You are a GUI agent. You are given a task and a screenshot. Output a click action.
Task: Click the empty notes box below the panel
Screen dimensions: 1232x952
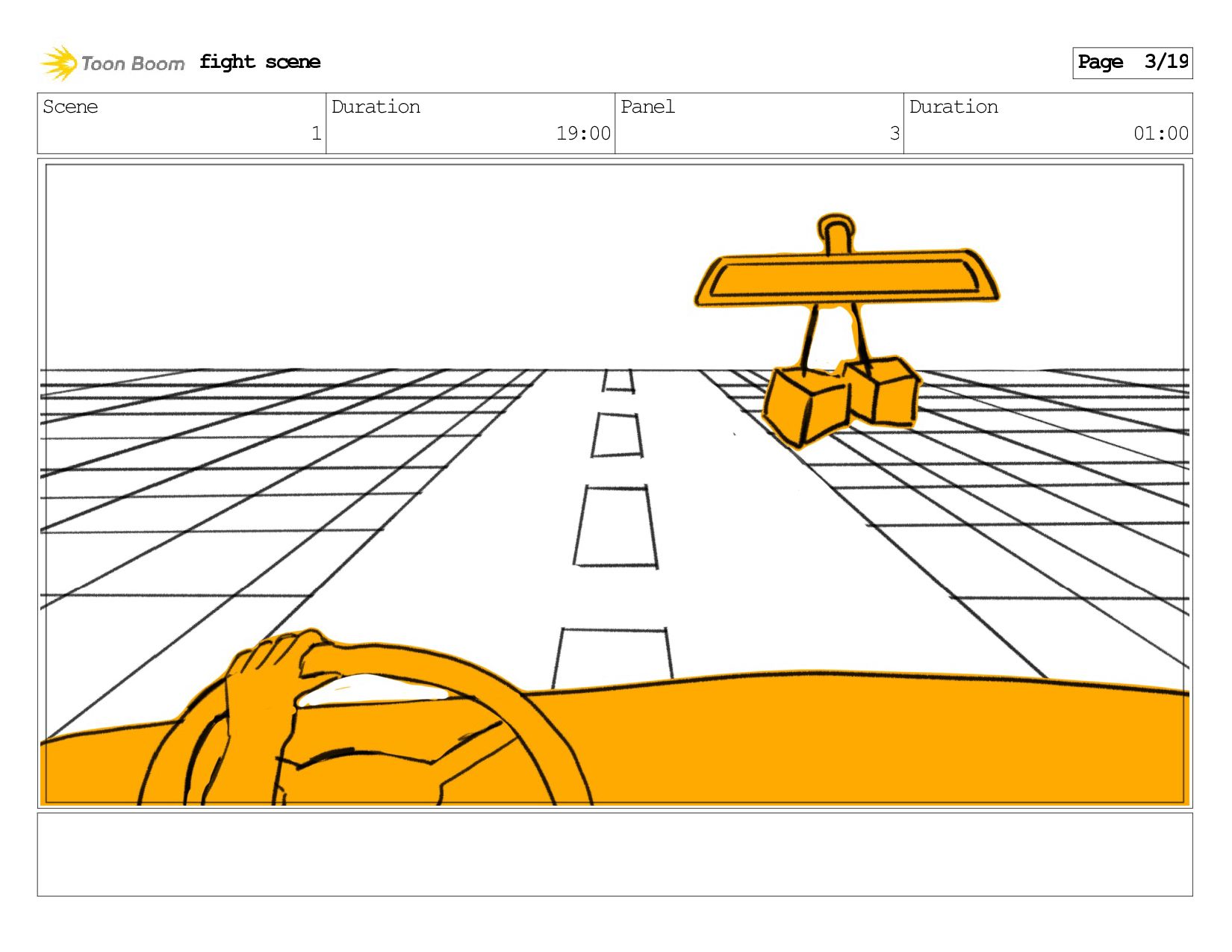point(615,854)
